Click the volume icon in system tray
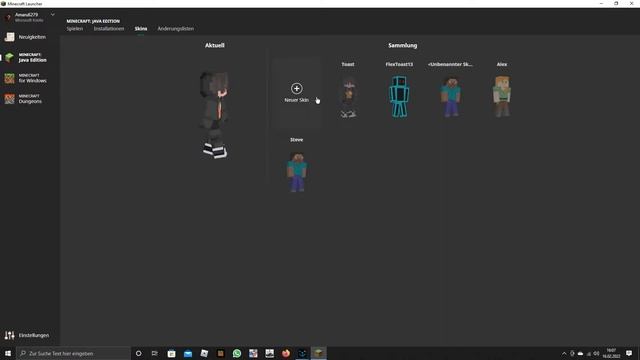 pyautogui.click(x=596, y=353)
